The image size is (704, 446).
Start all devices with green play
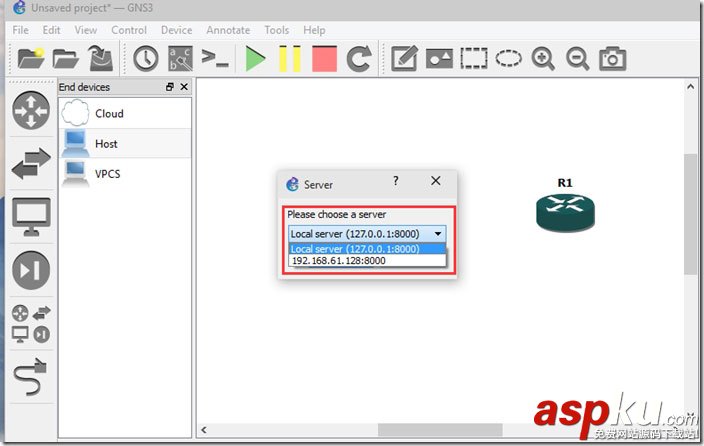[x=255, y=59]
